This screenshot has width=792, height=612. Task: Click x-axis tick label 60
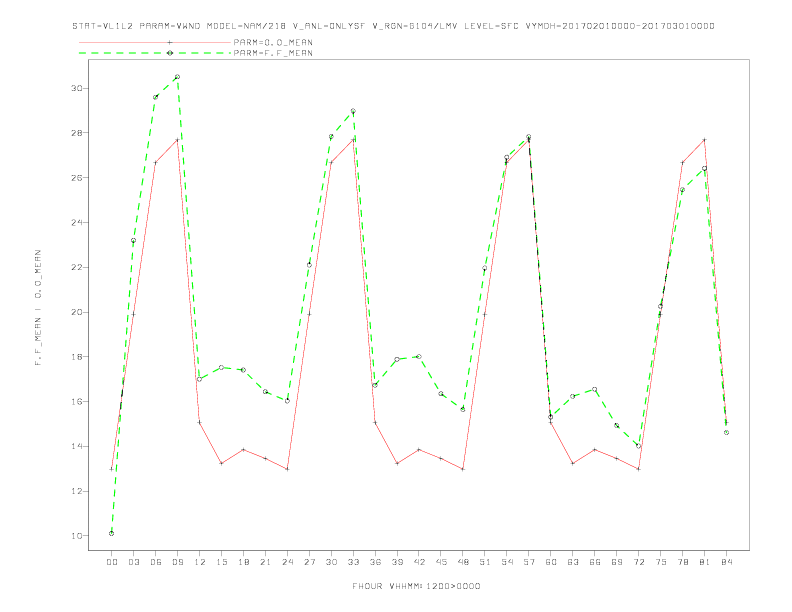coord(551,562)
